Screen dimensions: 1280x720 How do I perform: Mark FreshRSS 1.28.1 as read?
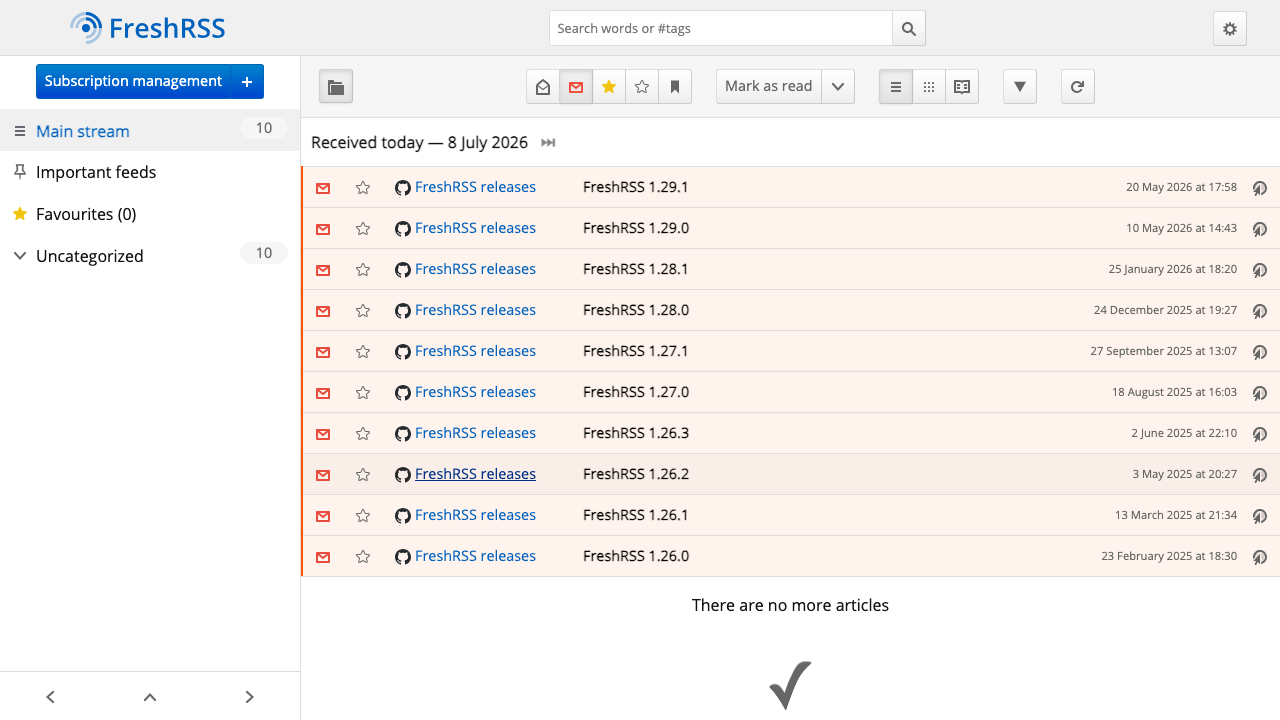point(323,270)
